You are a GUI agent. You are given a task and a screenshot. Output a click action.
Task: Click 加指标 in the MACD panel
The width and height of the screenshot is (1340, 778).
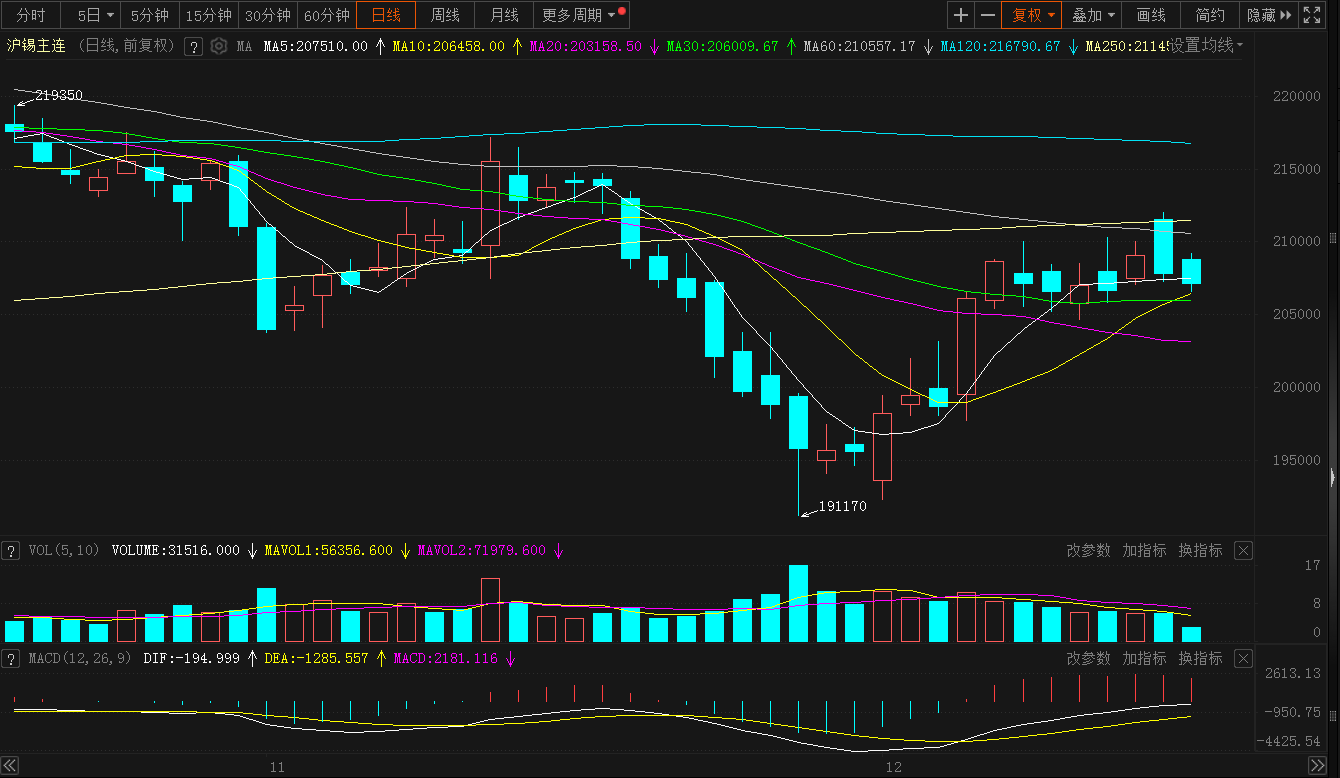coord(1144,658)
